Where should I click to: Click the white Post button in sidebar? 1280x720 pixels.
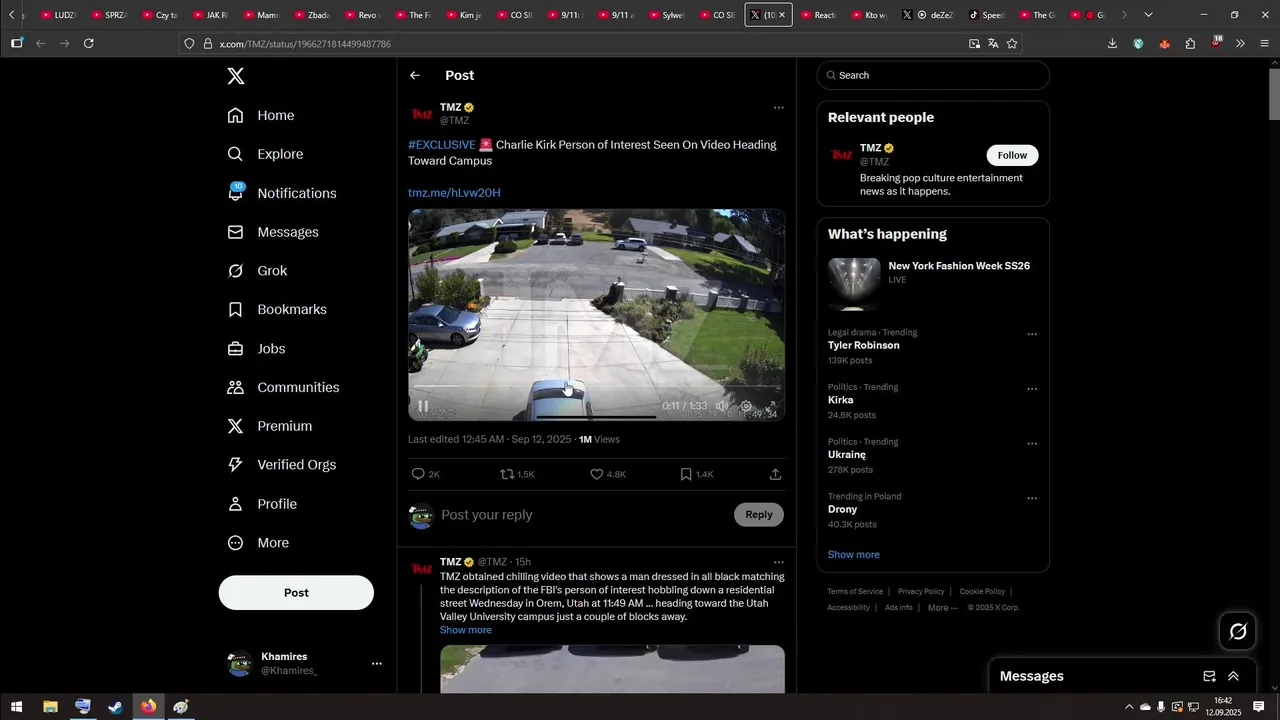pos(296,593)
